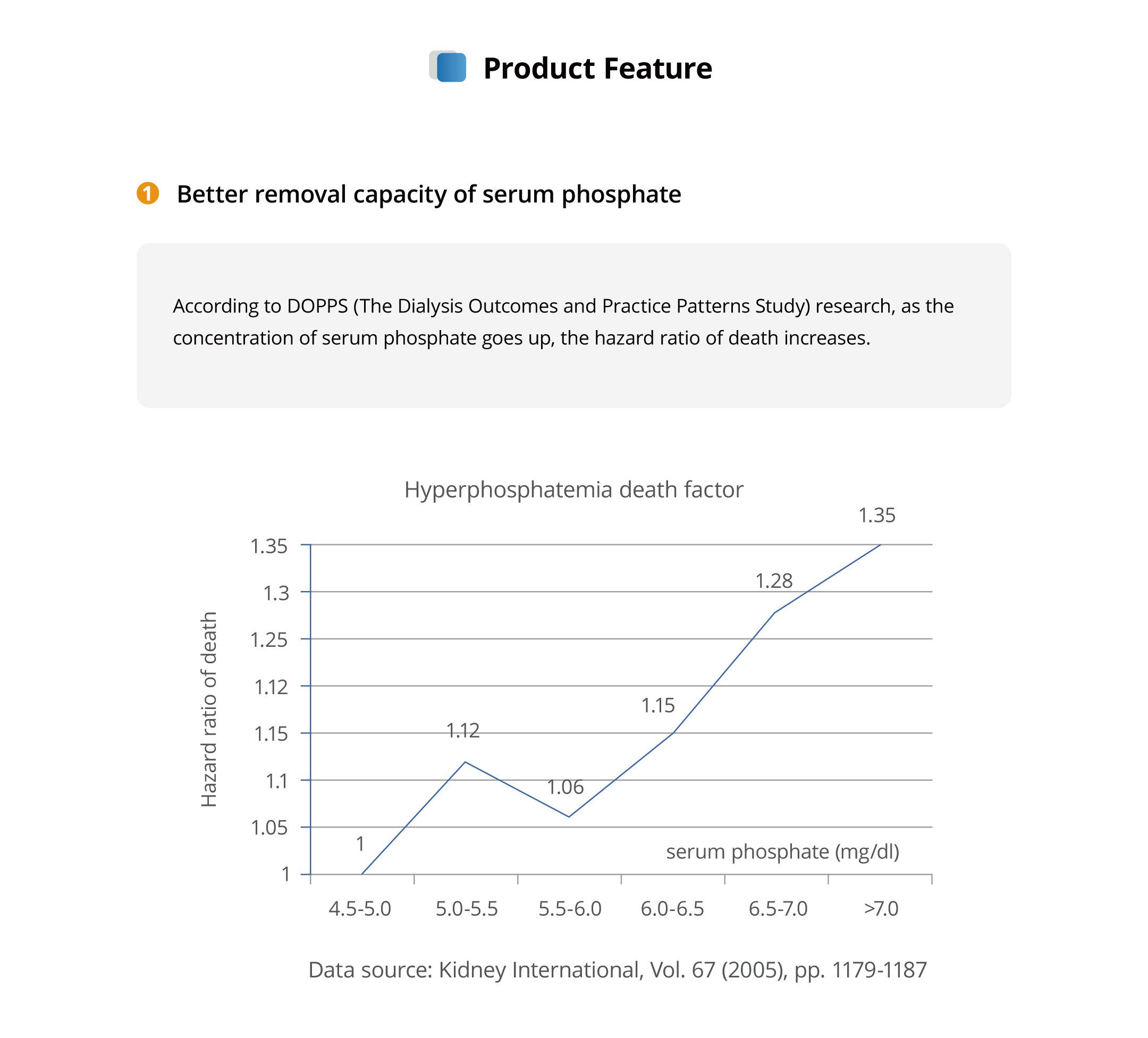
Task: Select the 4.5-5.0 x-axis category
Action: pos(359,909)
